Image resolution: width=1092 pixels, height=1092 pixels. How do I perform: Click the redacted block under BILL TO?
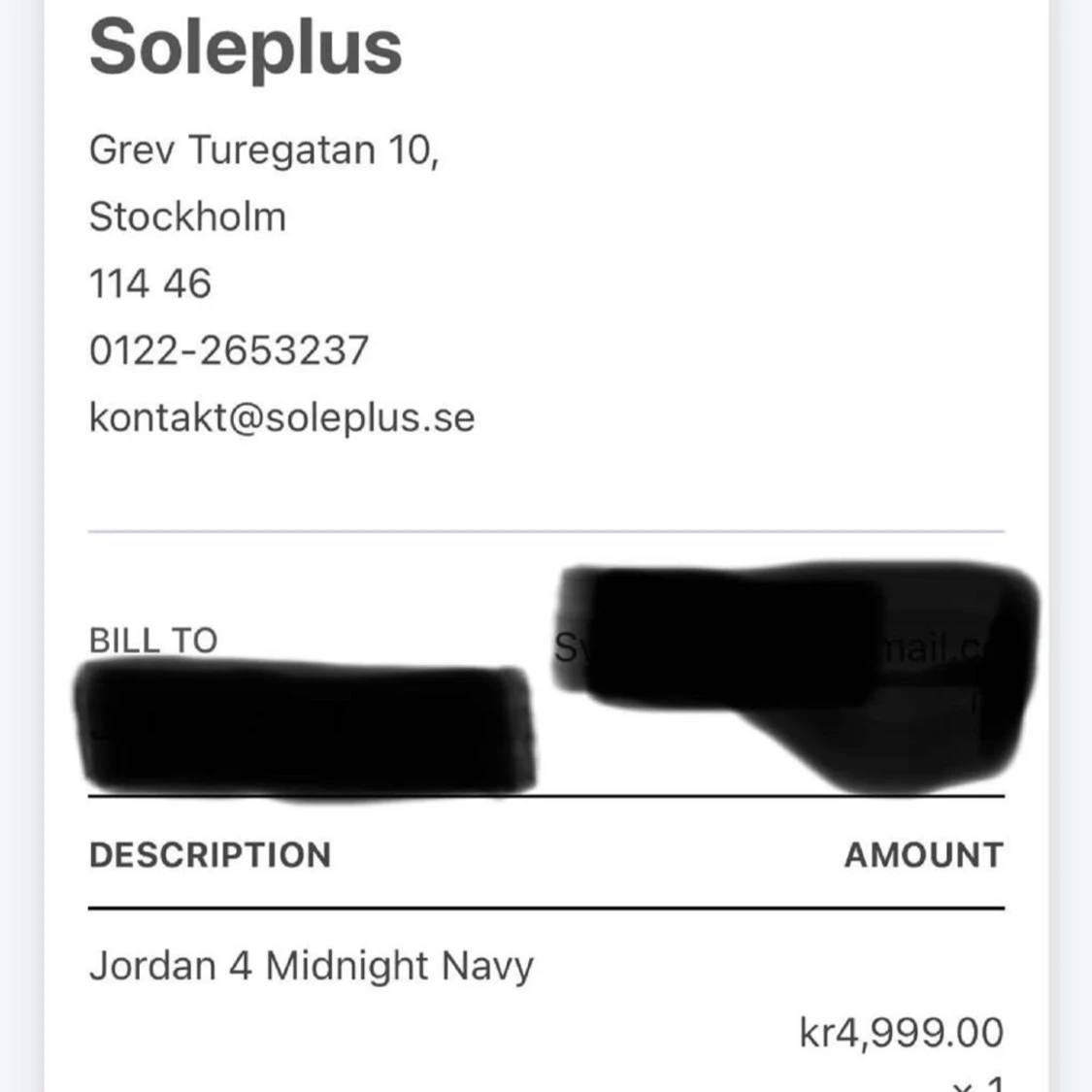(306, 728)
